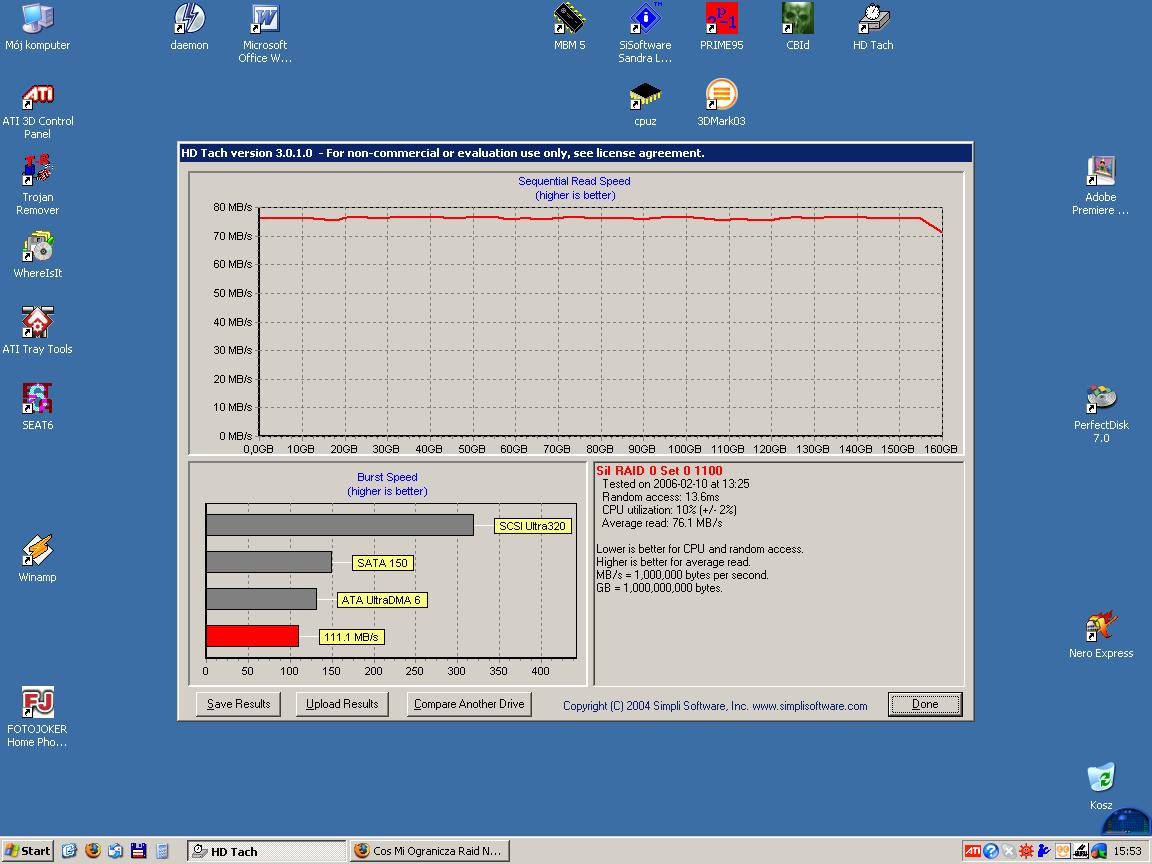Launch the ATI Tray Tools shortcut

(x=37, y=331)
